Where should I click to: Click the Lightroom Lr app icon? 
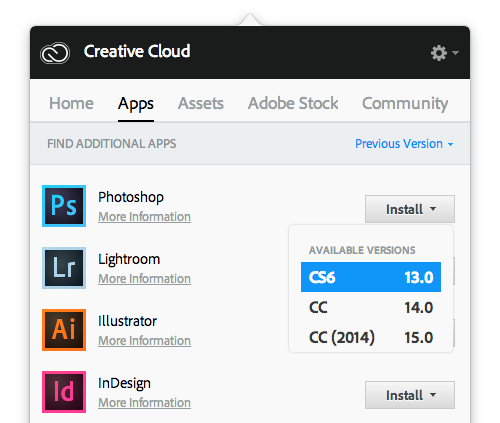point(64,268)
